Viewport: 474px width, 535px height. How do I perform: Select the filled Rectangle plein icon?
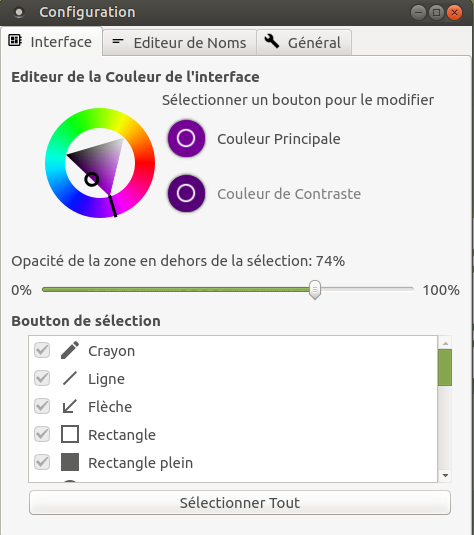[x=70, y=462]
